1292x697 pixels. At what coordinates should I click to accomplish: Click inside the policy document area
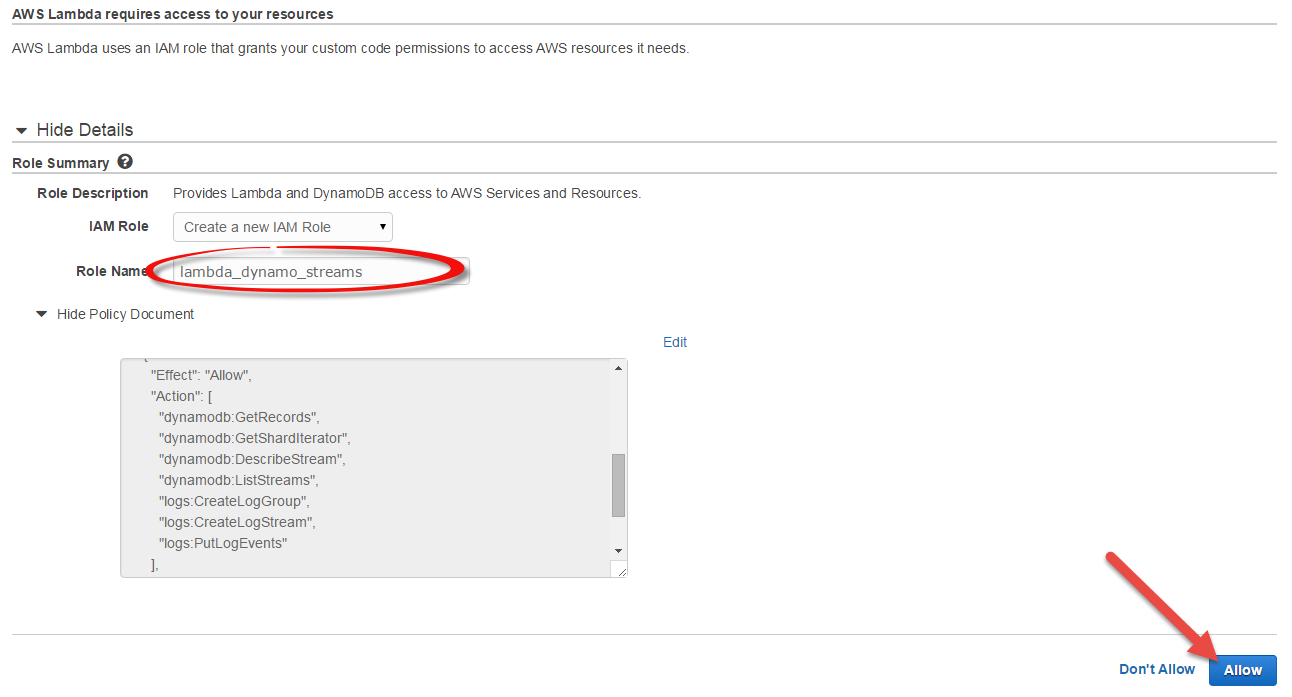tap(370, 470)
